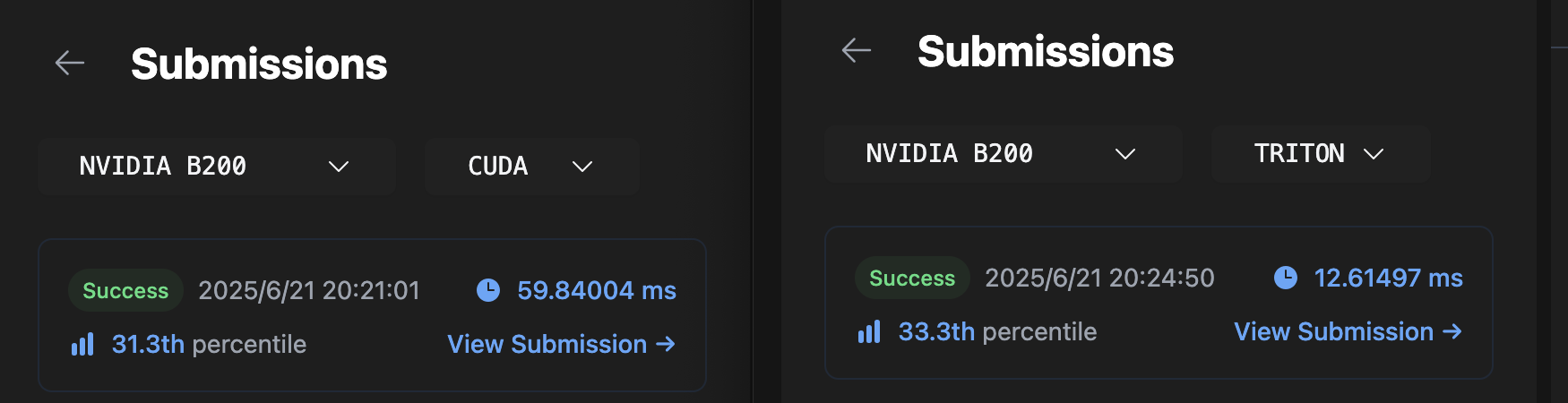The height and width of the screenshot is (403, 1568).
Task: Expand the CUDA language dropdown
Action: pyautogui.click(x=531, y=167)
